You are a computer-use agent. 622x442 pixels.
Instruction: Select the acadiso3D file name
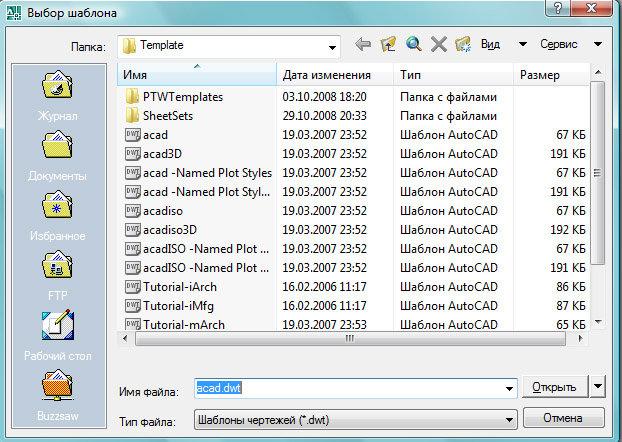pyautogui.click(x=170, y=230)
